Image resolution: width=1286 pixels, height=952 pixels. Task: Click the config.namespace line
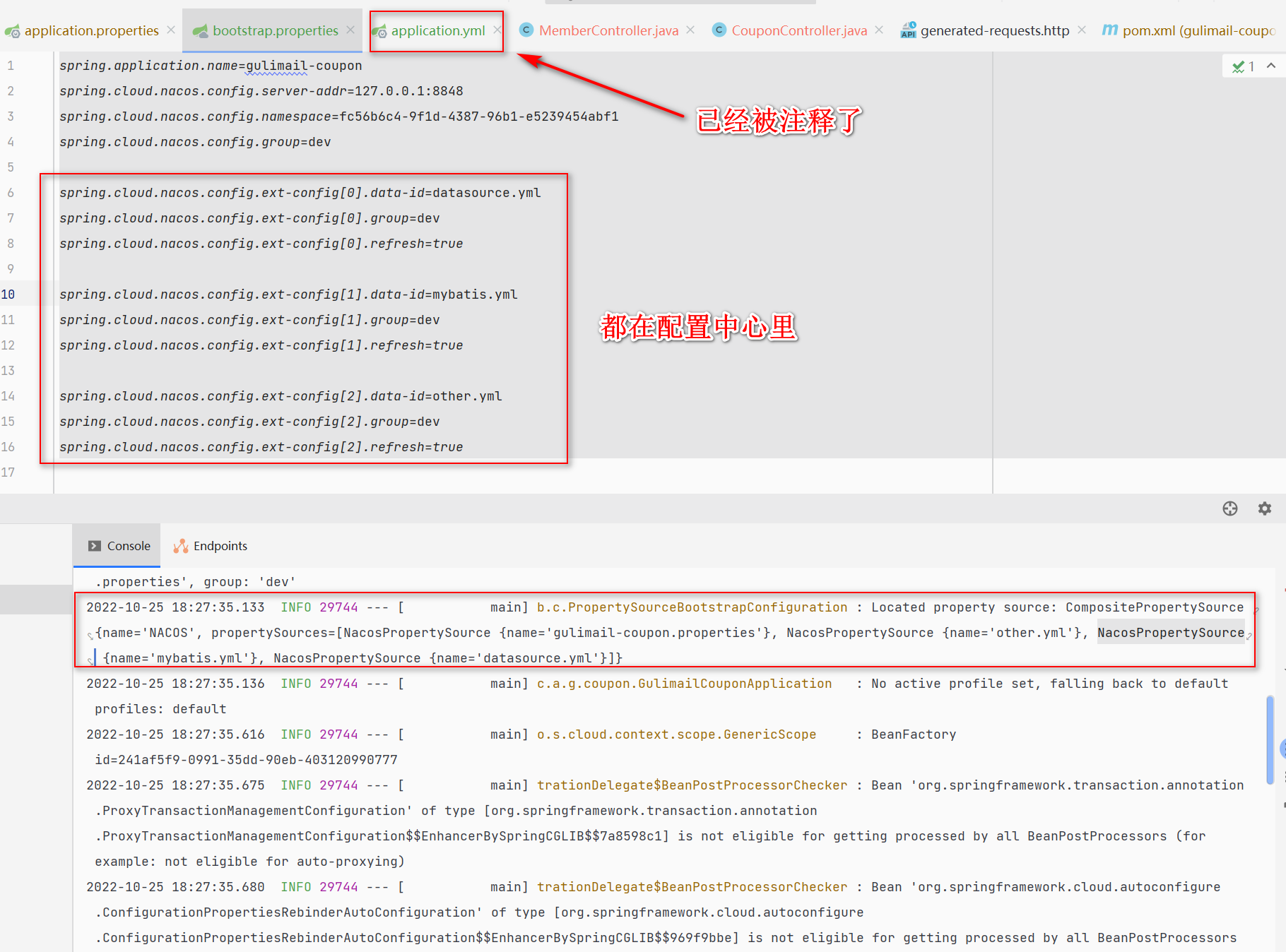[x=339, y=117]
